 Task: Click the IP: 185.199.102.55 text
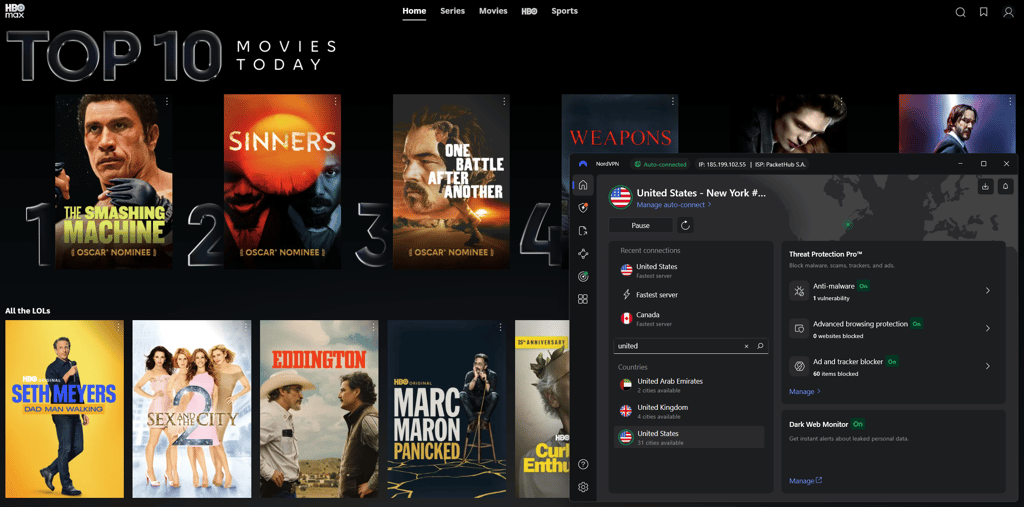[722, 165]
